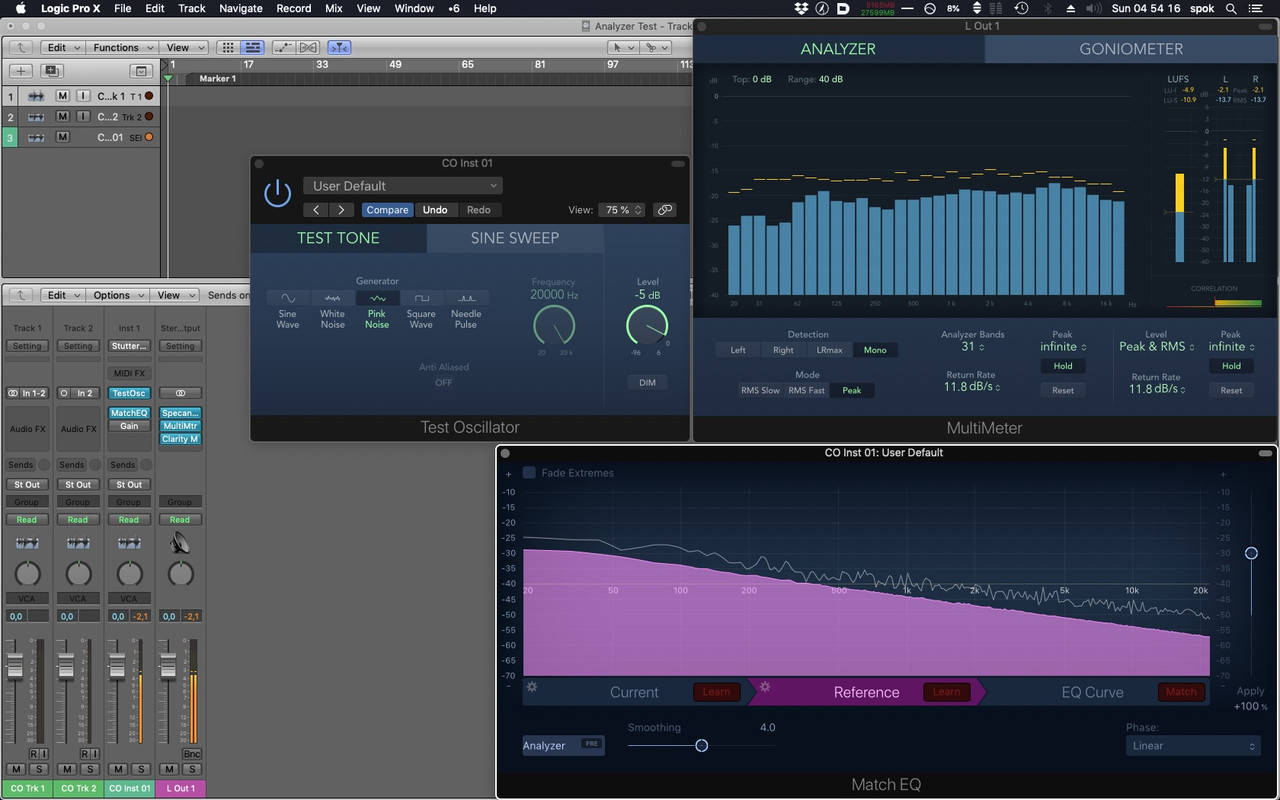Click the Level knob in Test Oscillator
The width and height of the screenshot is (1280, 800).
647,325
